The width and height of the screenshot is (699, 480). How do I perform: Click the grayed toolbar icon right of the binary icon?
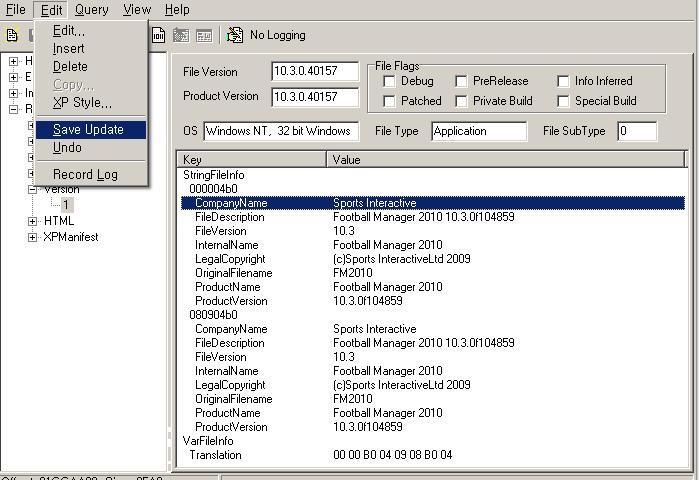[181, 35]
